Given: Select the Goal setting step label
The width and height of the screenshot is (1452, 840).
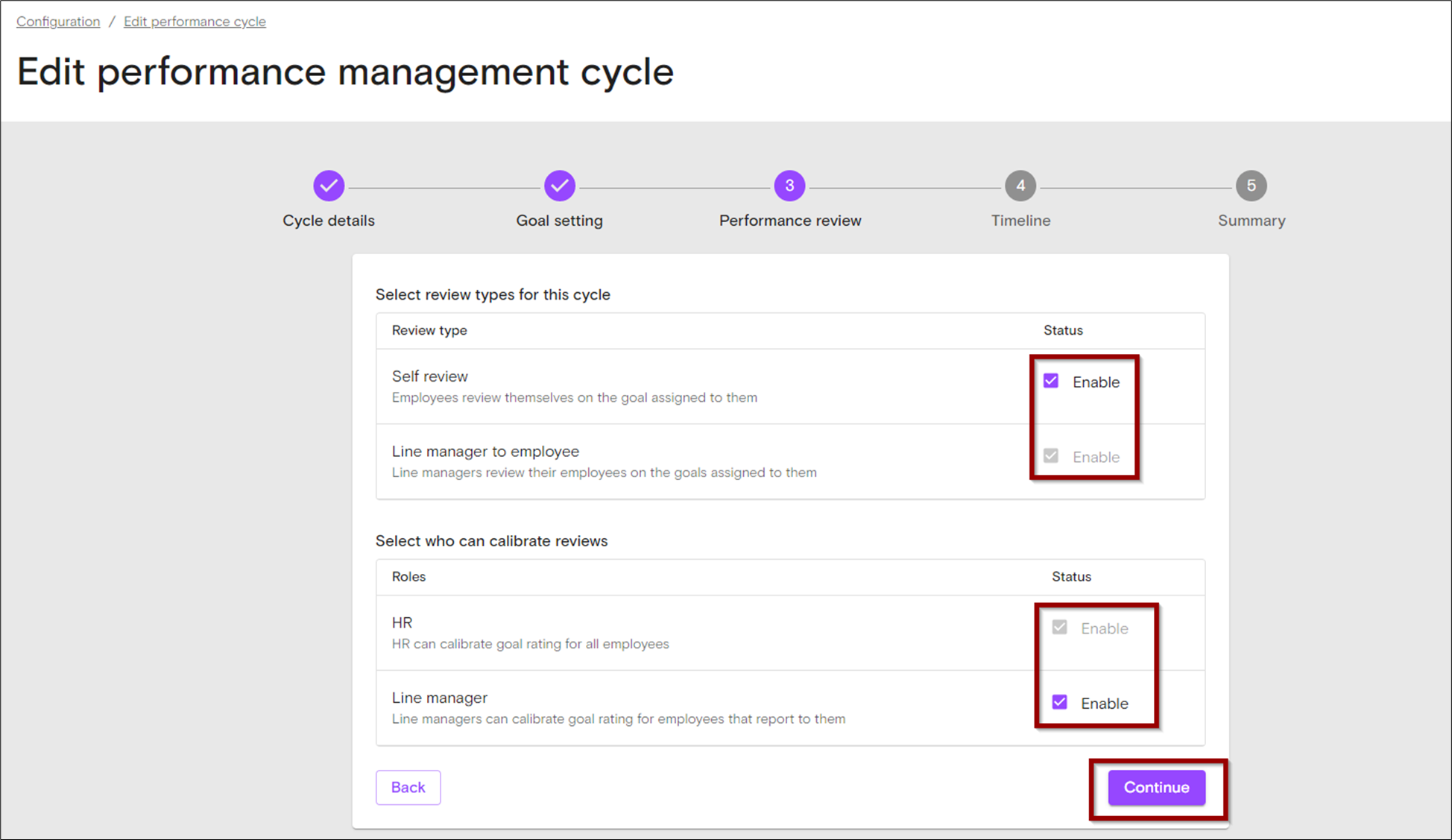Looking at the screenshot, I should click(559, 221).
